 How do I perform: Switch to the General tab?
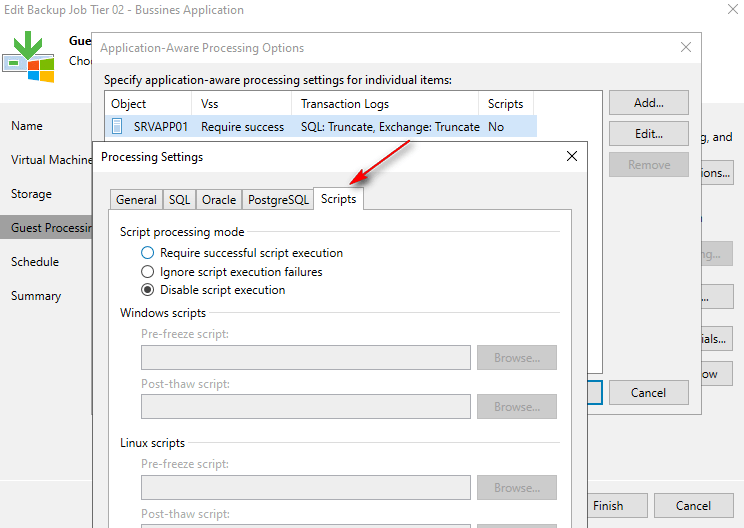tap(136, 199)
